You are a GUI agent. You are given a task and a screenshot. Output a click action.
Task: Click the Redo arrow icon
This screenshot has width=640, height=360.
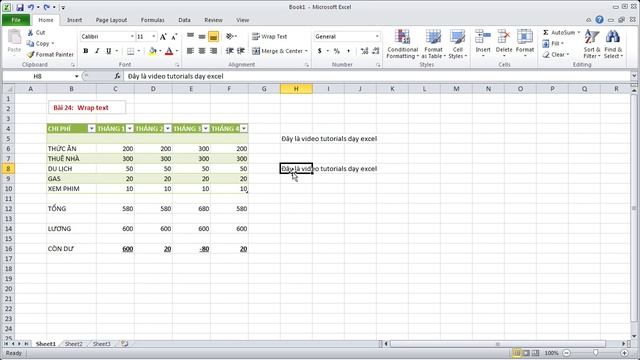pos(46,7)
